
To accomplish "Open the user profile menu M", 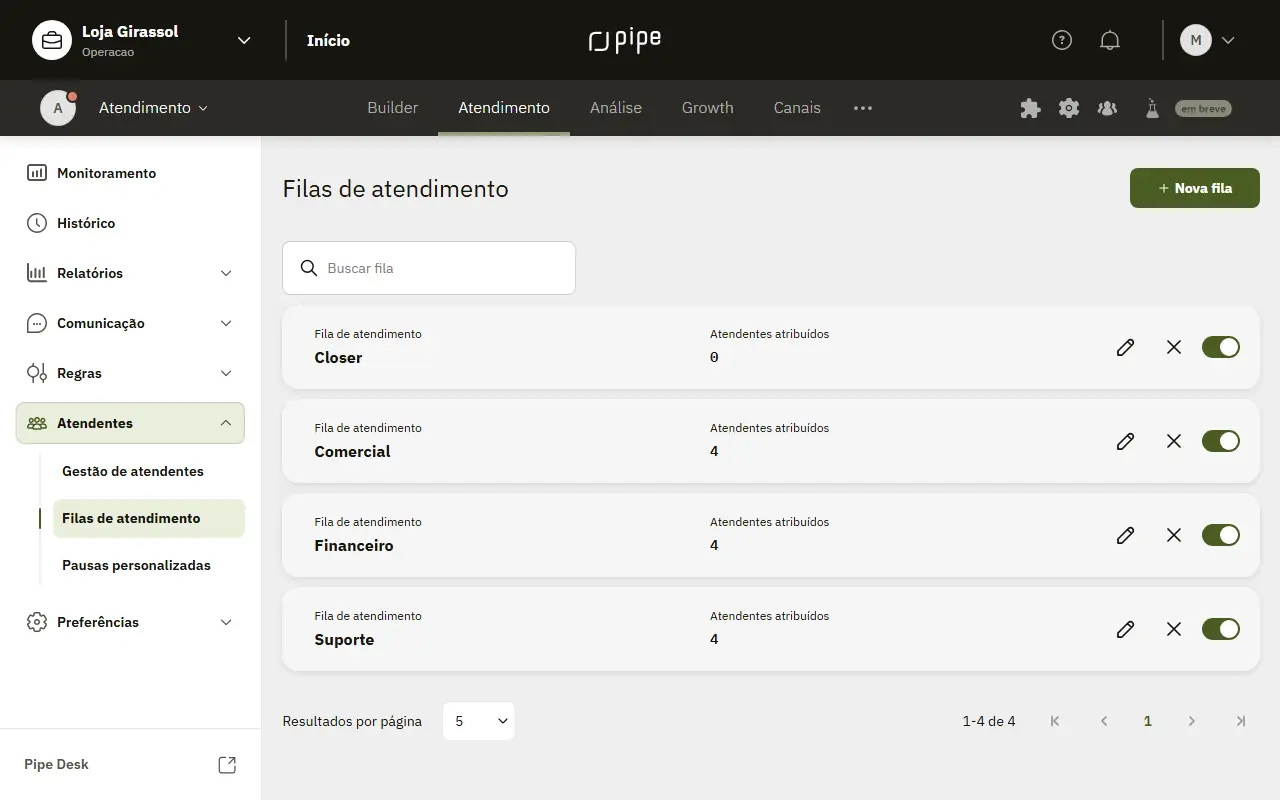I will pos(1208,40).
